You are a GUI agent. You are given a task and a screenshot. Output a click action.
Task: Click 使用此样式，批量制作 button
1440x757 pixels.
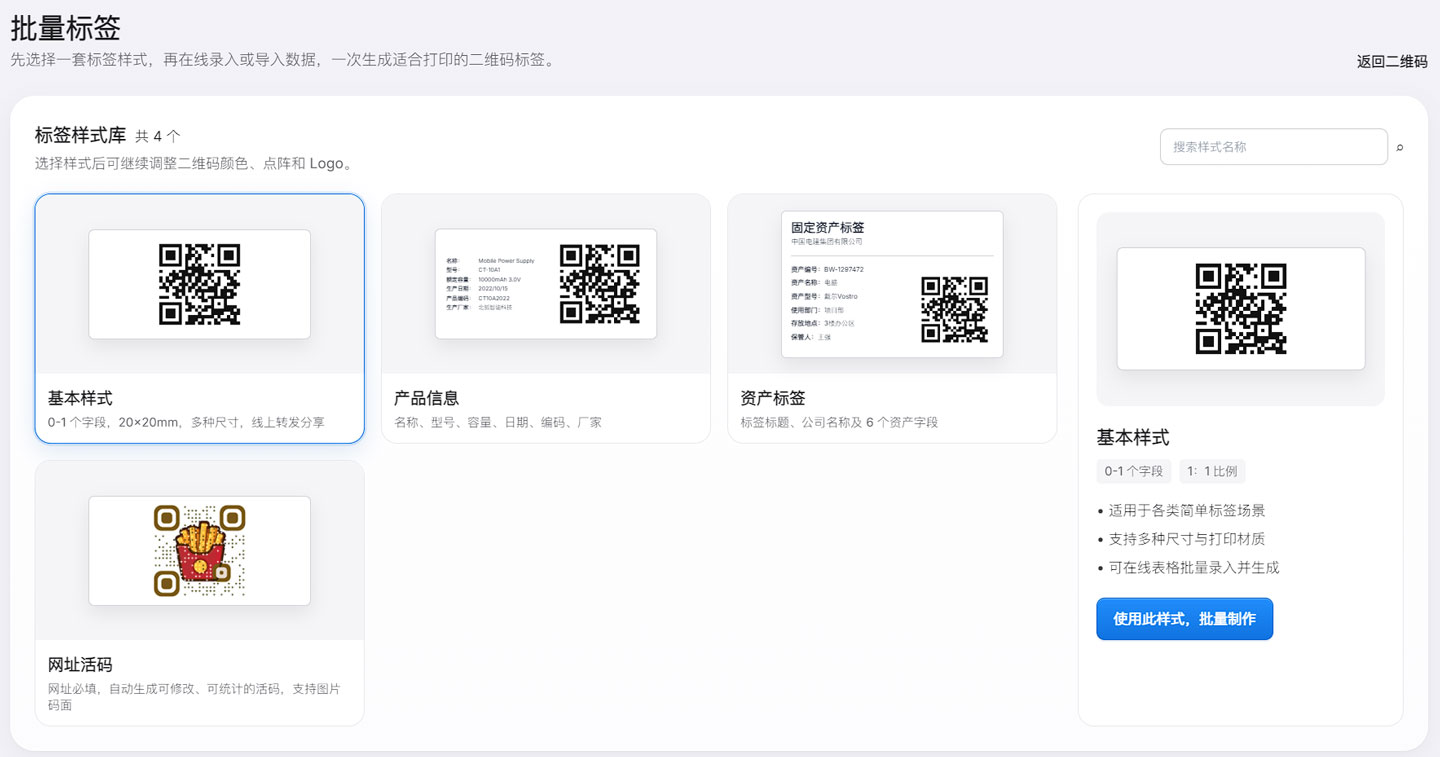[x=1184, y=619]
